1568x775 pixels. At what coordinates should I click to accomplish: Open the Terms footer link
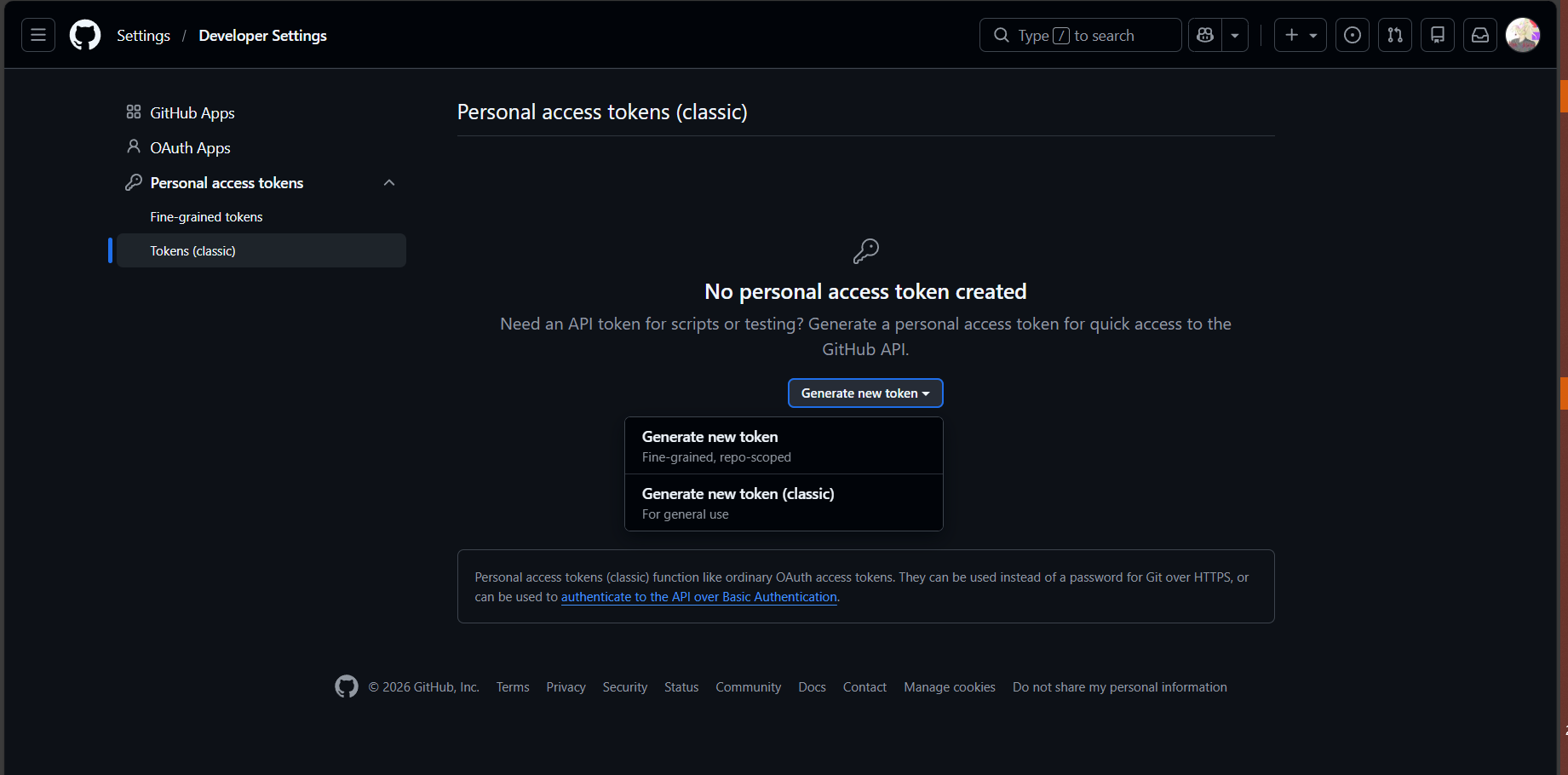513,687
